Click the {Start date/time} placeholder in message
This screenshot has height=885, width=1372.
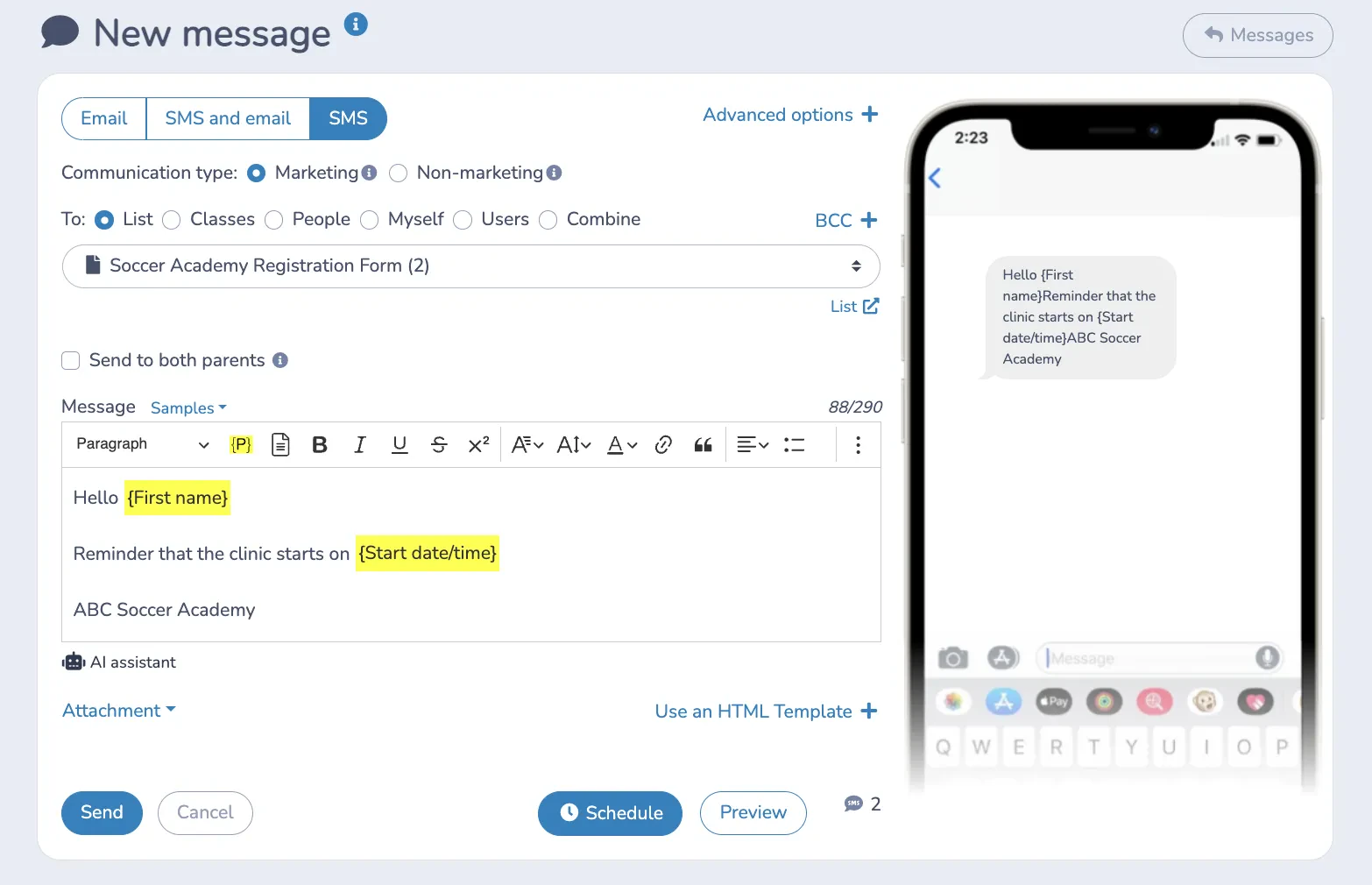tap(428, 553)
